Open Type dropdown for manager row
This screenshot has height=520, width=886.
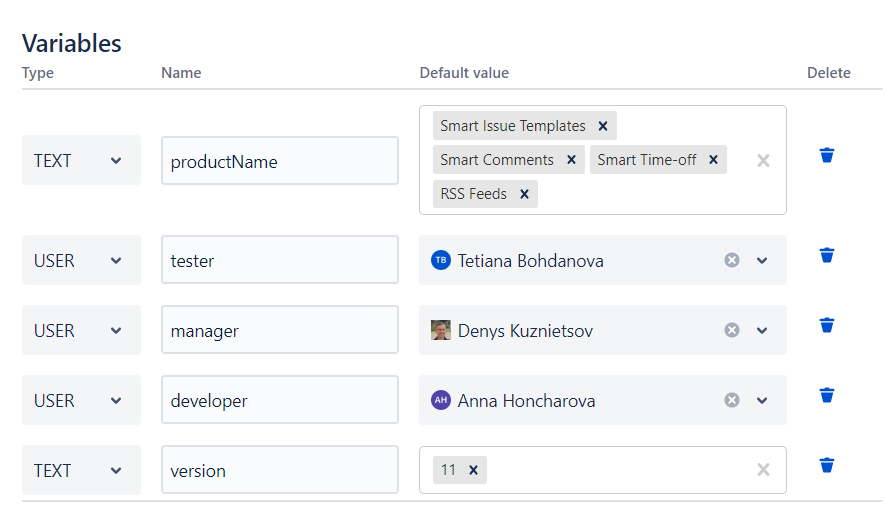(81, 330)
